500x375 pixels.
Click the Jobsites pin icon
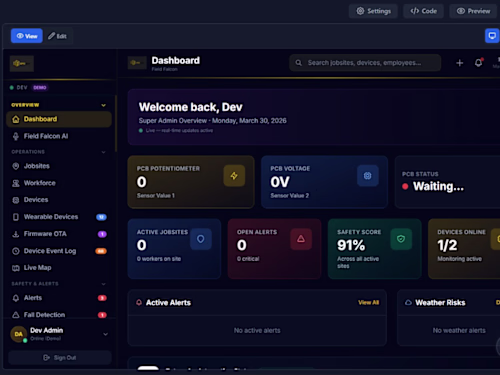click(16, 166)
